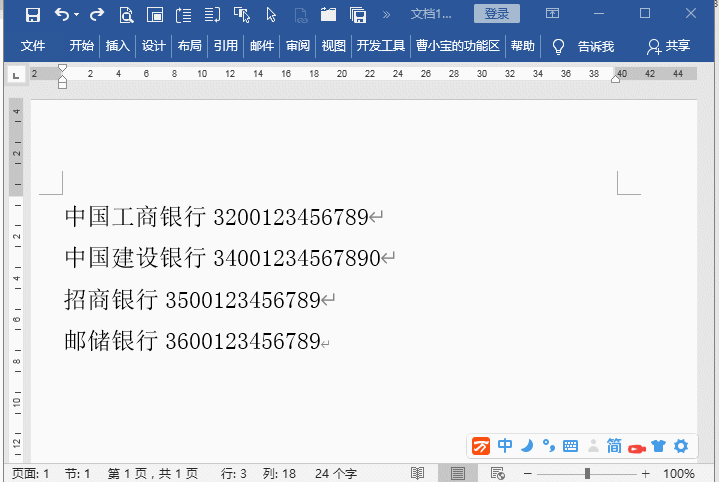719x482 pixels.
Task: Switch to the 插入 ribbon tab
Action: [117, 46]
